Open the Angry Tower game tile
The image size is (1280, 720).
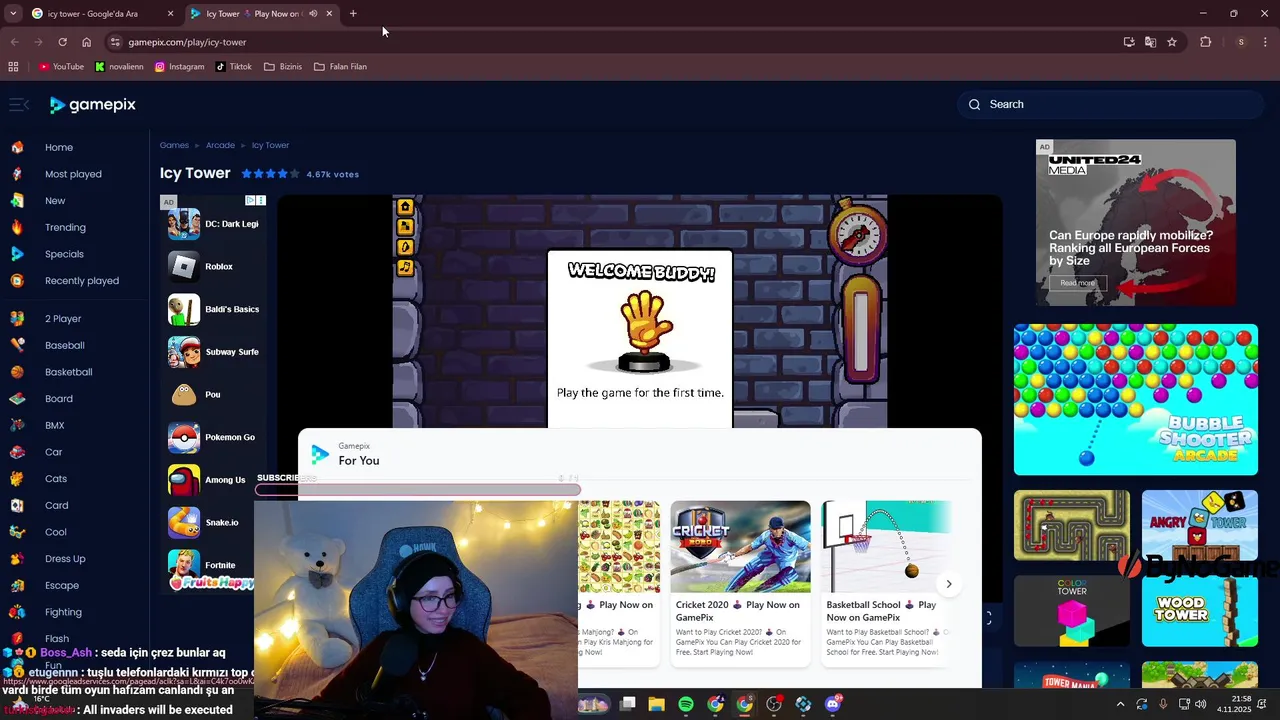click(1200, 525)
